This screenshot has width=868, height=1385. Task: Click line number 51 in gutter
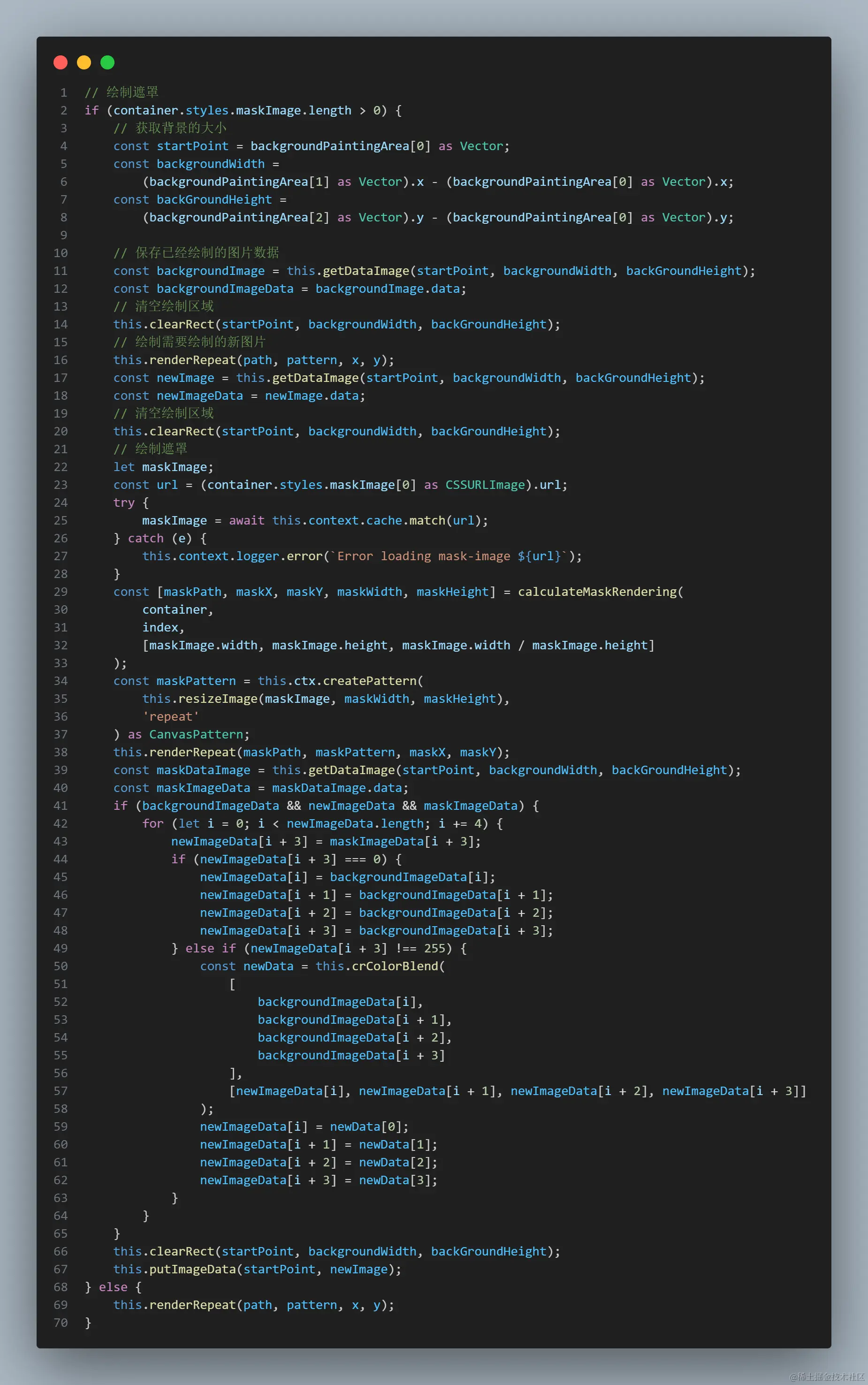pos(60,984)
